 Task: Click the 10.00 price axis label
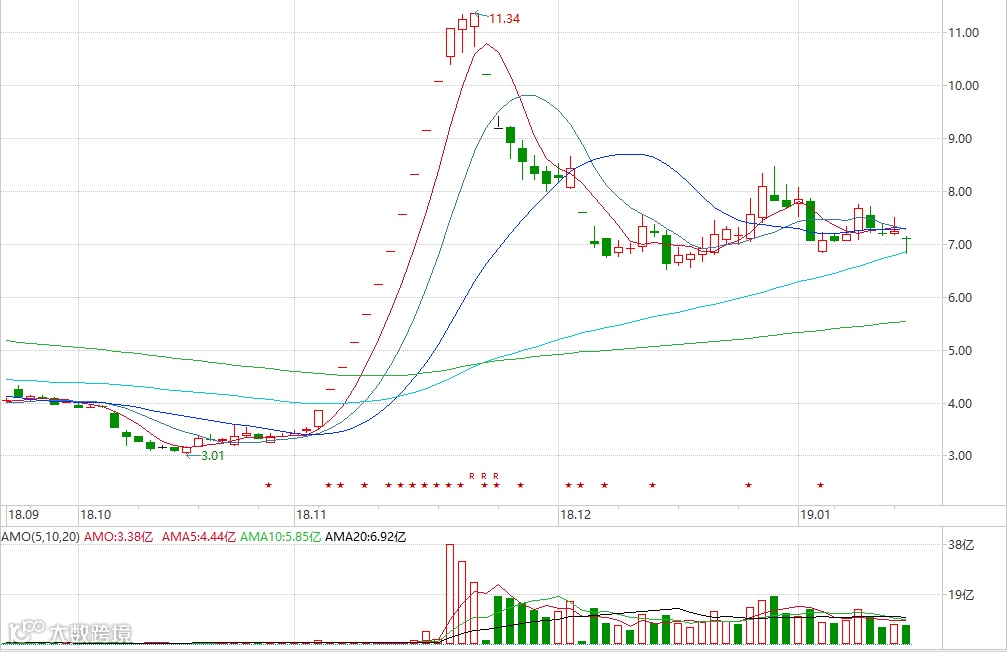[x=963, y=85]
